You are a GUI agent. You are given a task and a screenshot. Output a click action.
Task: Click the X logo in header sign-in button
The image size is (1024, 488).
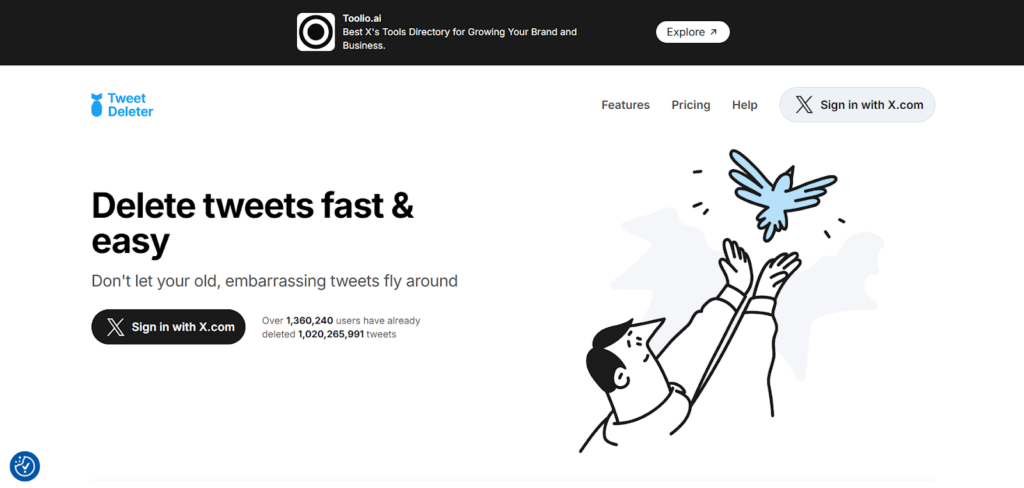(804, 105)
